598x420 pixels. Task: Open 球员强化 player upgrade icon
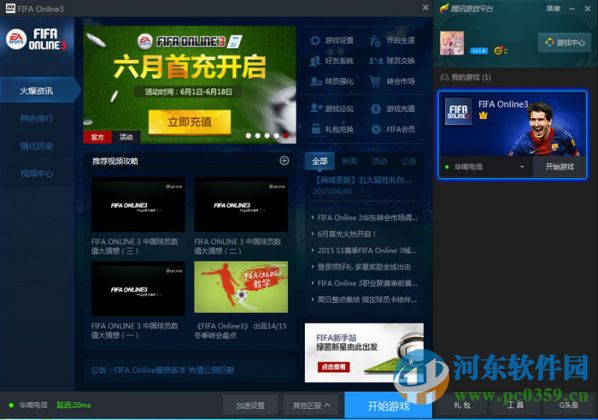[x=316, y=81]
